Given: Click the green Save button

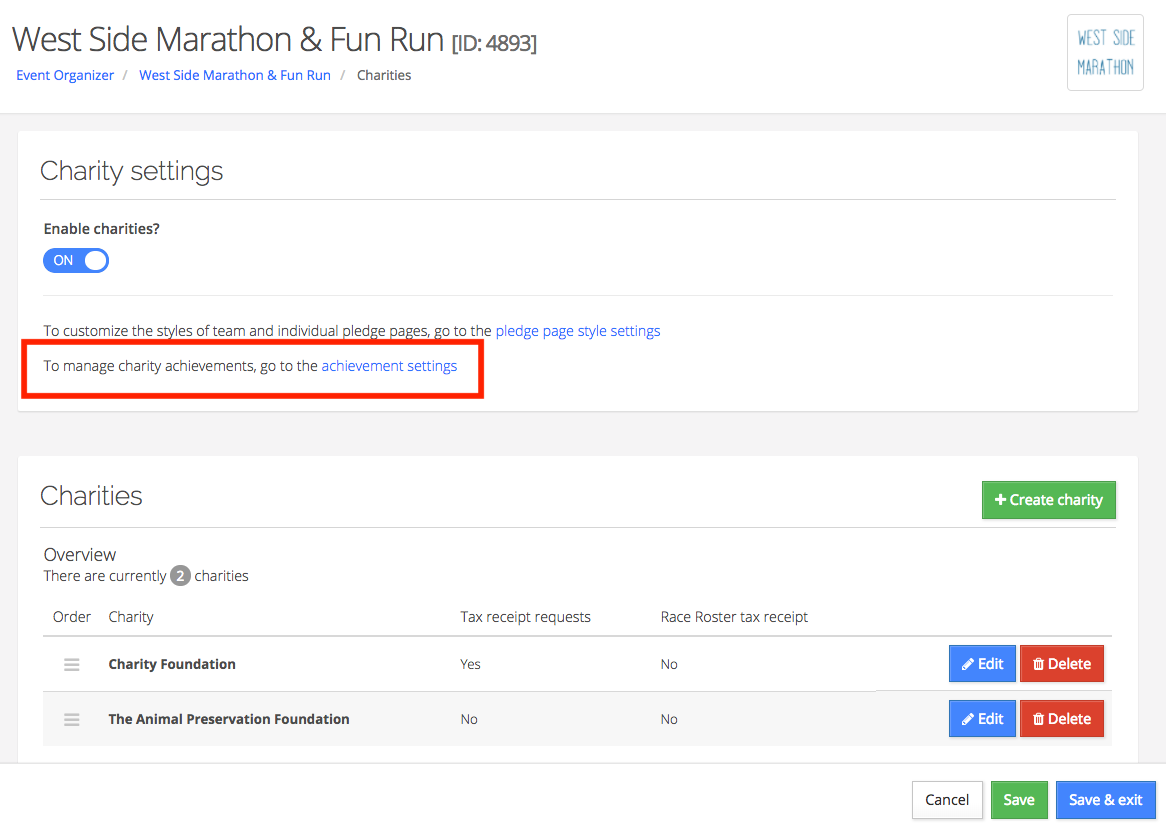Looking at the screenshot, I should (1019, 800).
